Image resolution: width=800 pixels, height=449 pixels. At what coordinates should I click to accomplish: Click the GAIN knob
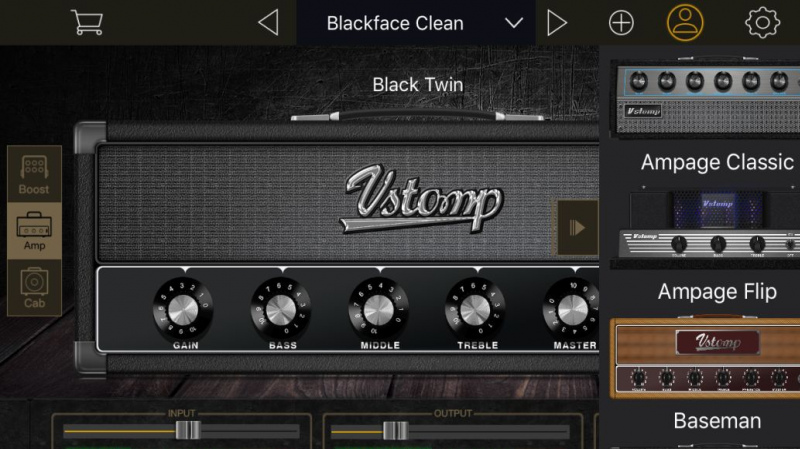[183, 308]
